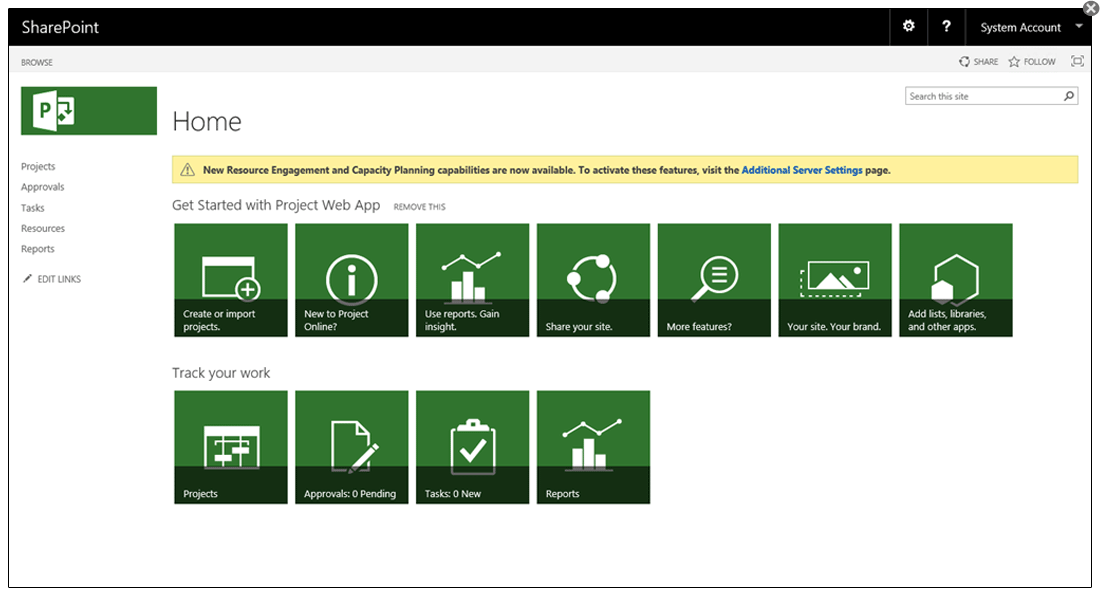Image resolution: width=1100 pixels, height=595 pixels.
Task: Click the Project Web App logo
Action: coord(89,111)
